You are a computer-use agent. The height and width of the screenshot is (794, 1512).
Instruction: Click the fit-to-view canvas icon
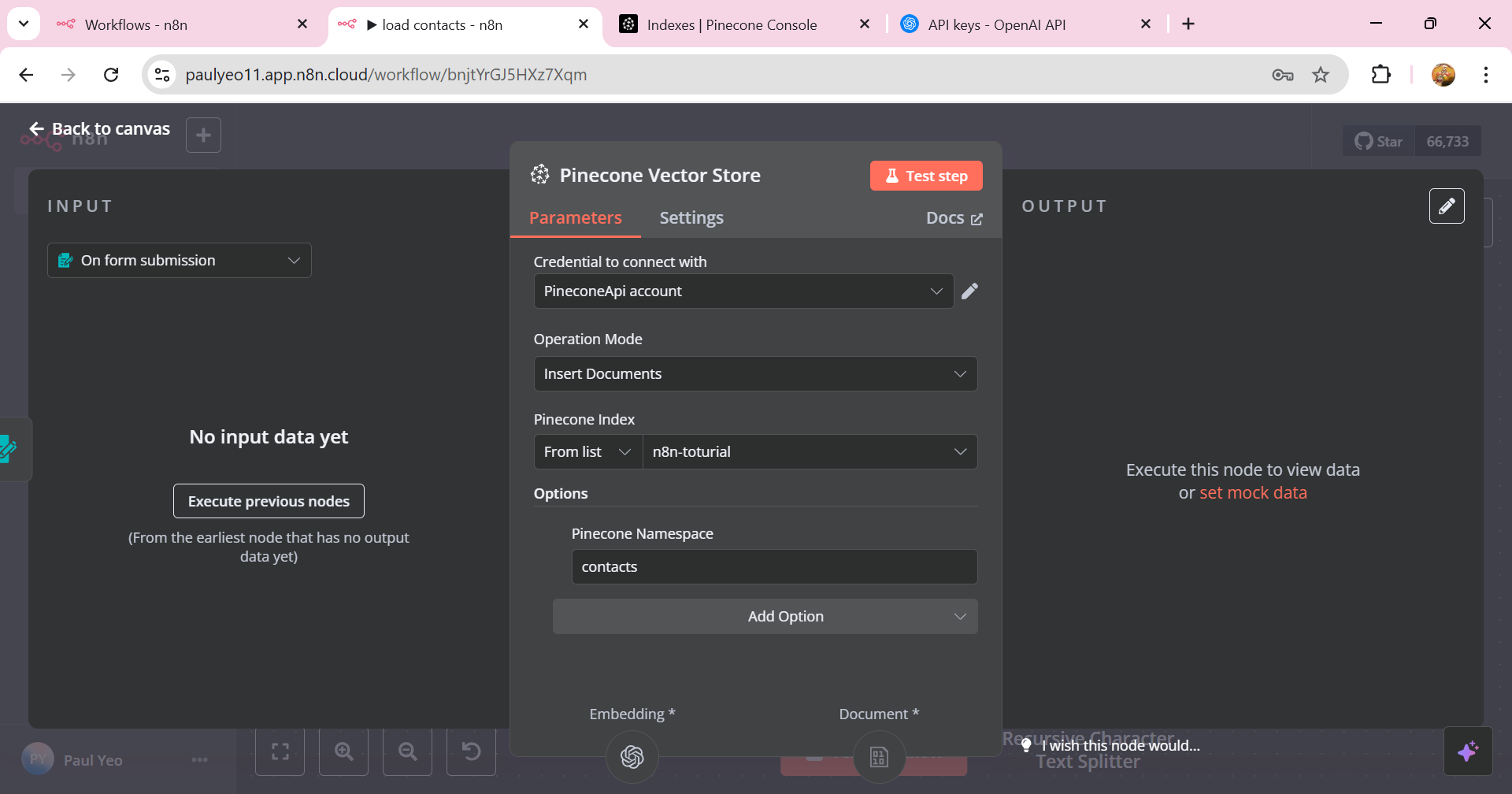point(280,751)
